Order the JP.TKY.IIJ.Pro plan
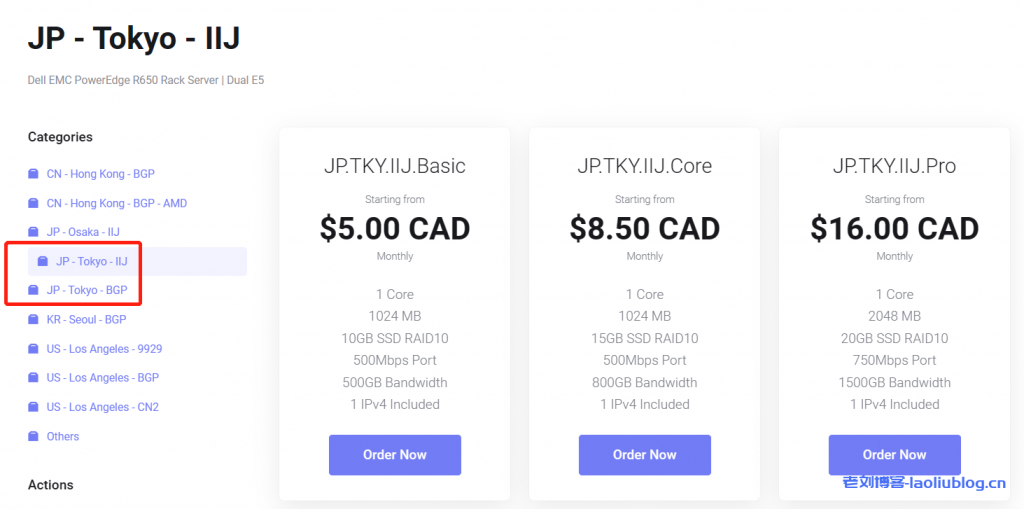Viewport: 1024px width, 509px height. click(895, 455)
